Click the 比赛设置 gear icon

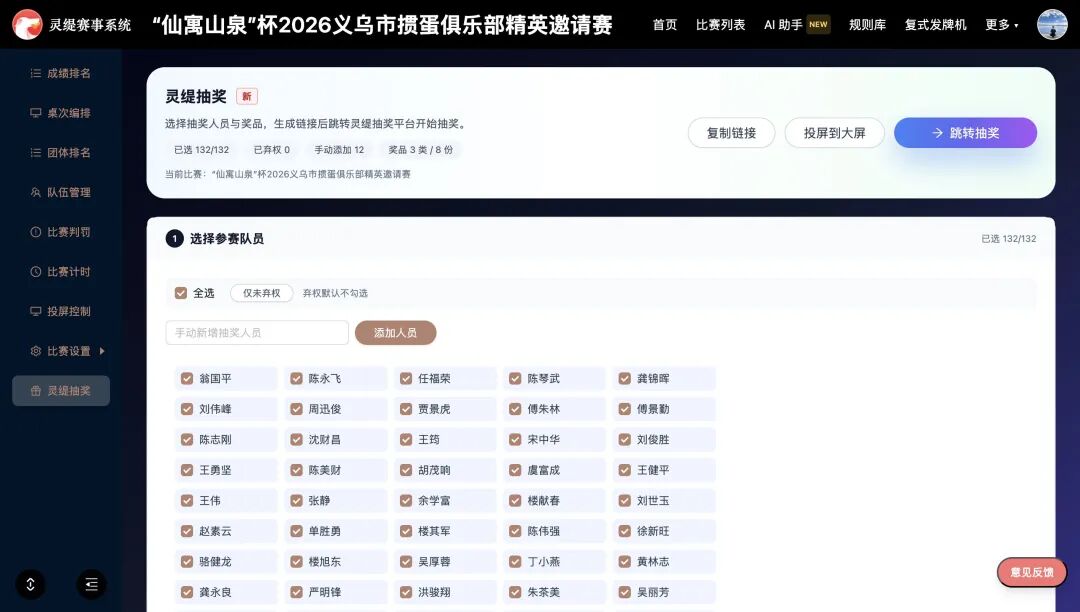pos(36,351)
